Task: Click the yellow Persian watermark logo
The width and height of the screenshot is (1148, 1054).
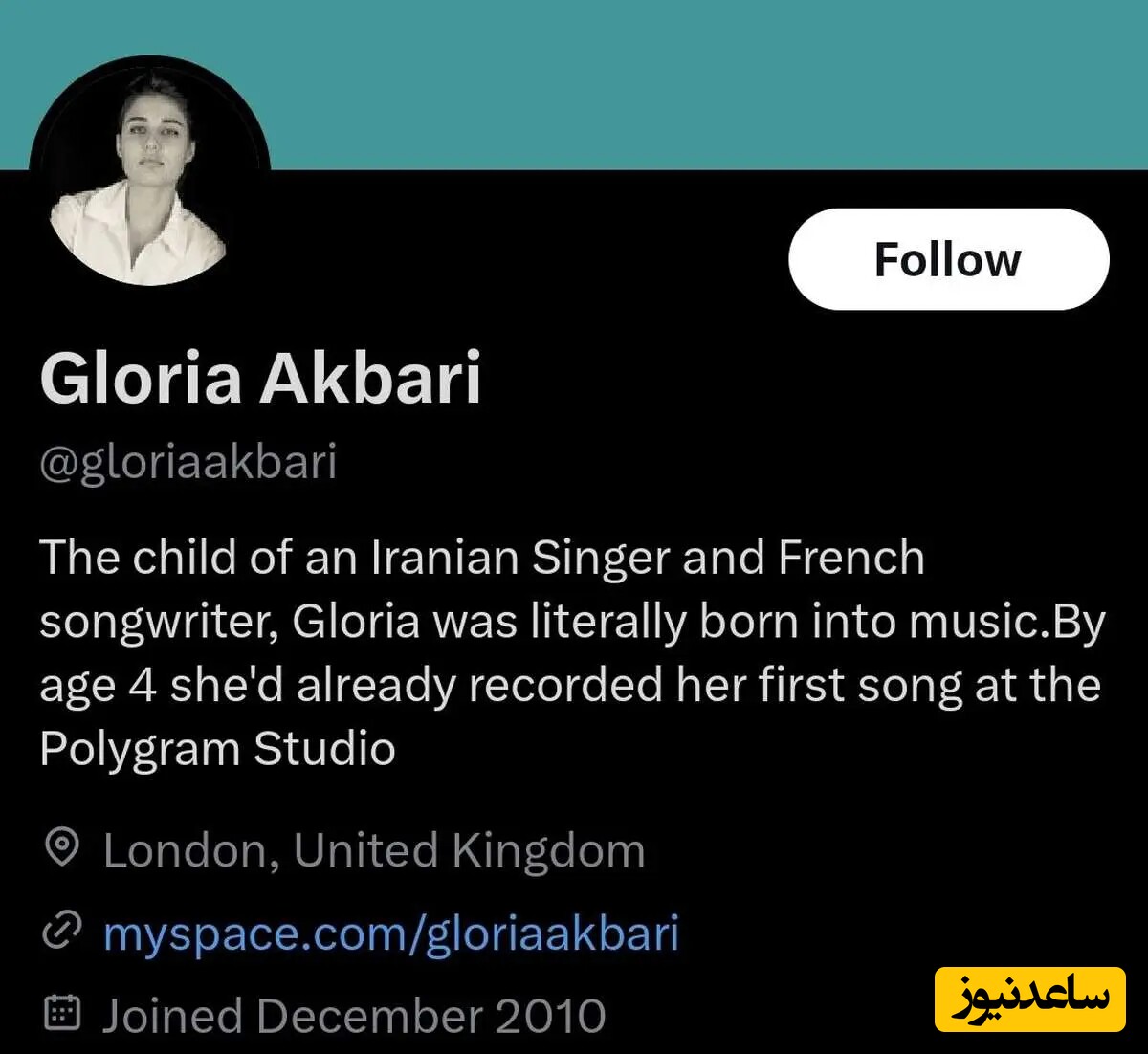Action: pyautogui.click(x=1030, y=999)
